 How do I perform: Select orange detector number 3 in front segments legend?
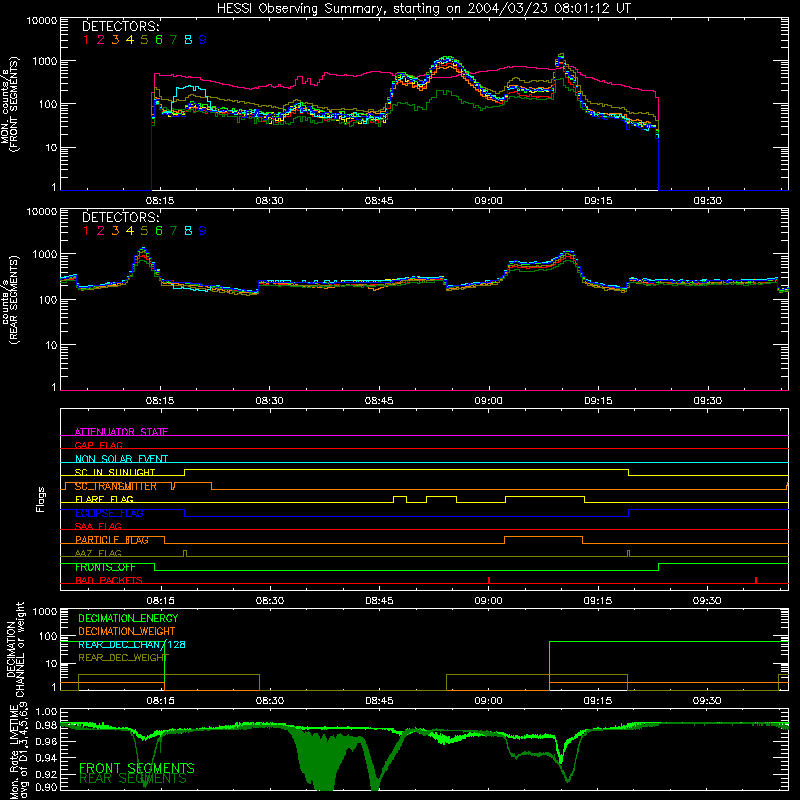(x=115, y=39)
